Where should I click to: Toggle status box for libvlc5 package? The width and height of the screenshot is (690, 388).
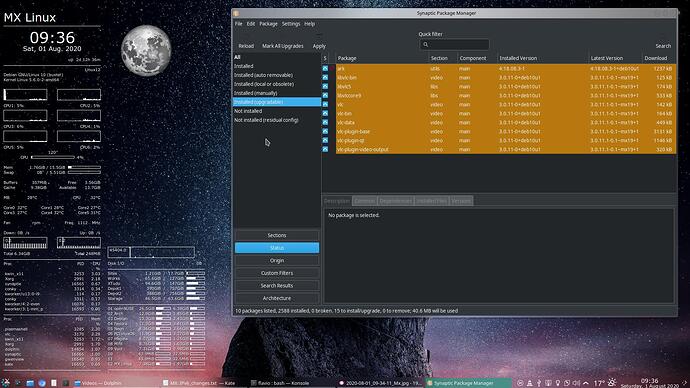[x=325, y=87]
